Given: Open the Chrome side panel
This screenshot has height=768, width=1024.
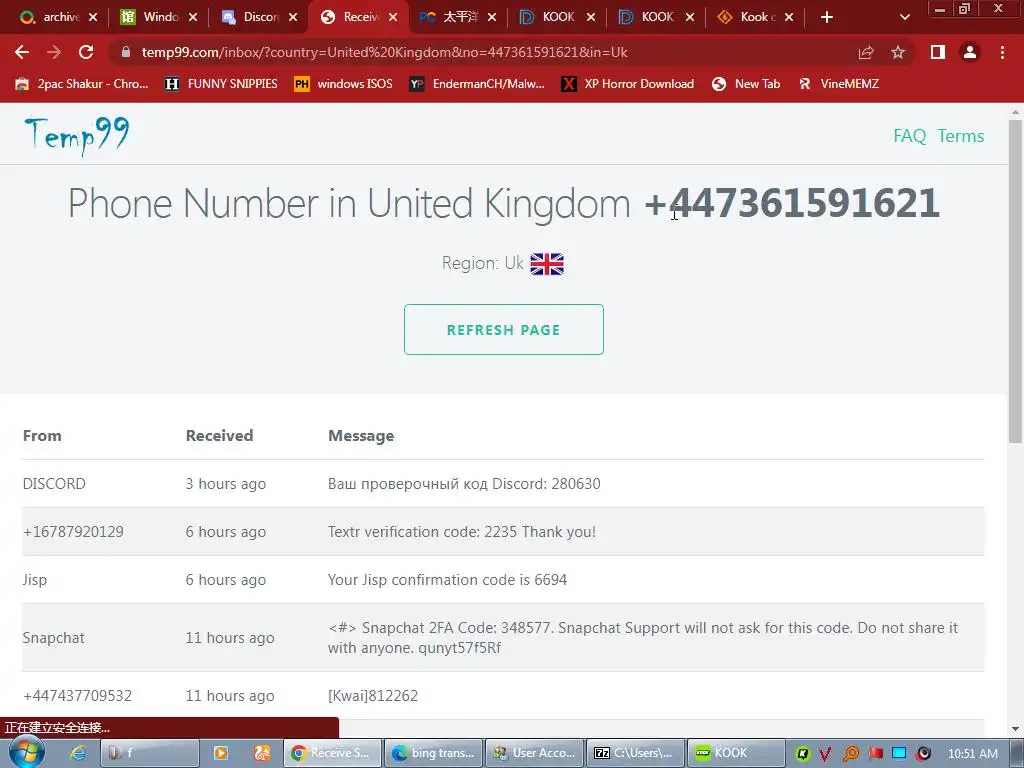Looking at the screenshot, I should 938,52.
